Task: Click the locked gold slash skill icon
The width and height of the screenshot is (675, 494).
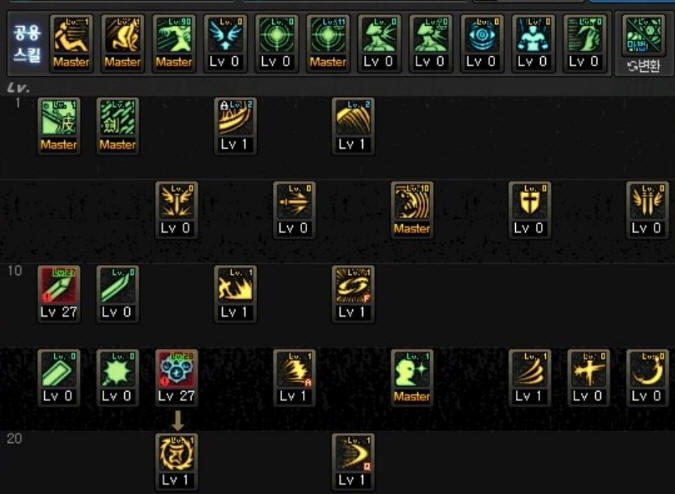Action: pos(235,126)
